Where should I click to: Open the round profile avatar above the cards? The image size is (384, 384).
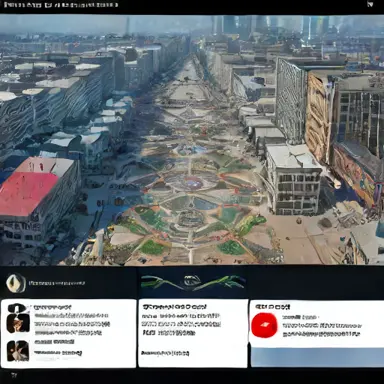16,283
